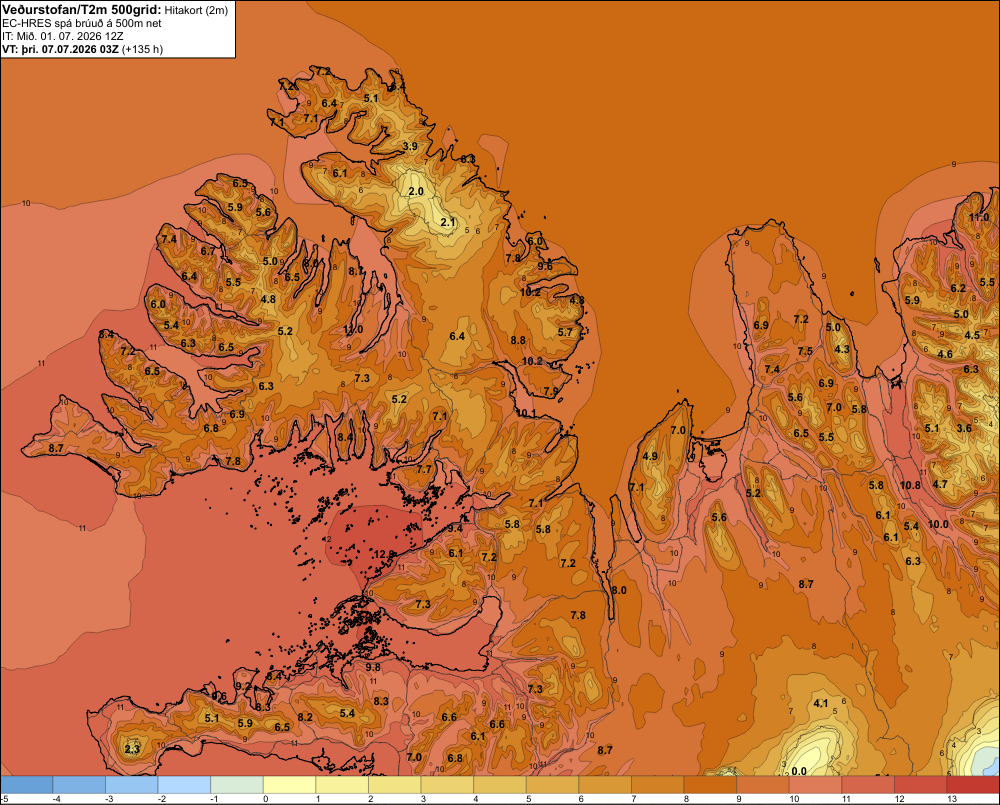This screenshot has width=1000, height=805.
Task: Click the '4.3' temperature value on the map
Action: point(842,349)
